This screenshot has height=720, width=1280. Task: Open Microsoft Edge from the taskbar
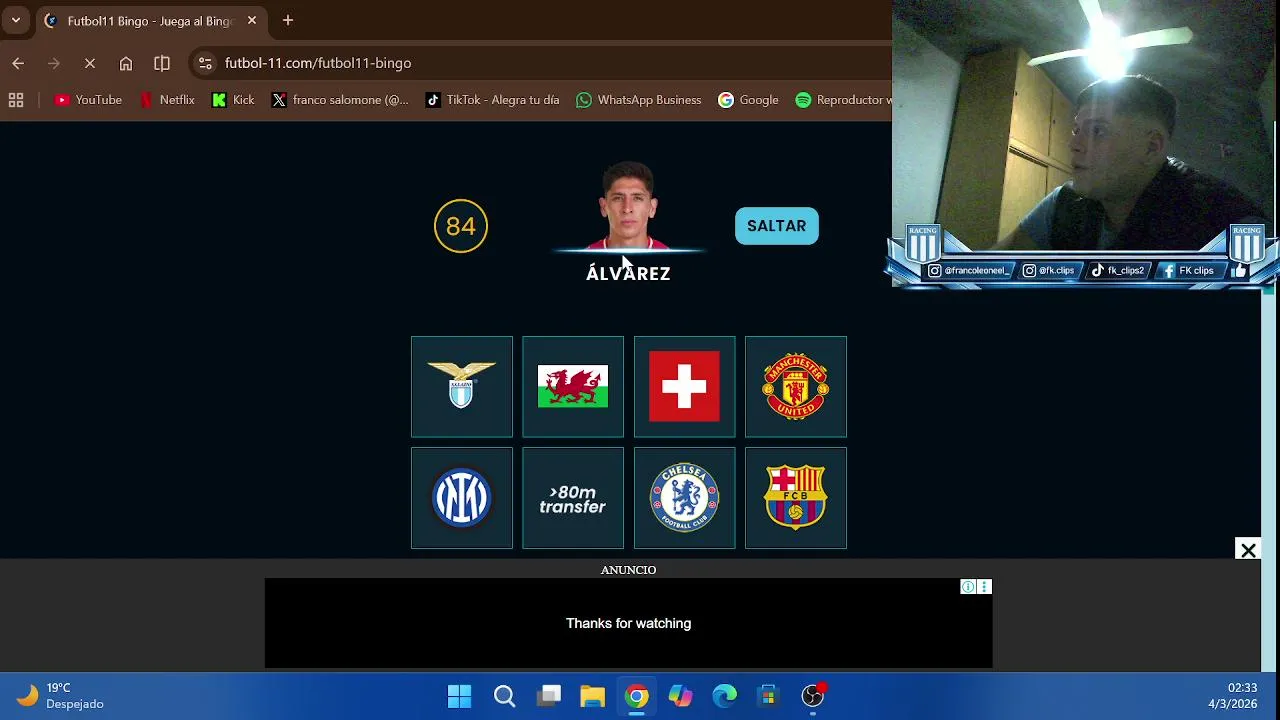725,696
